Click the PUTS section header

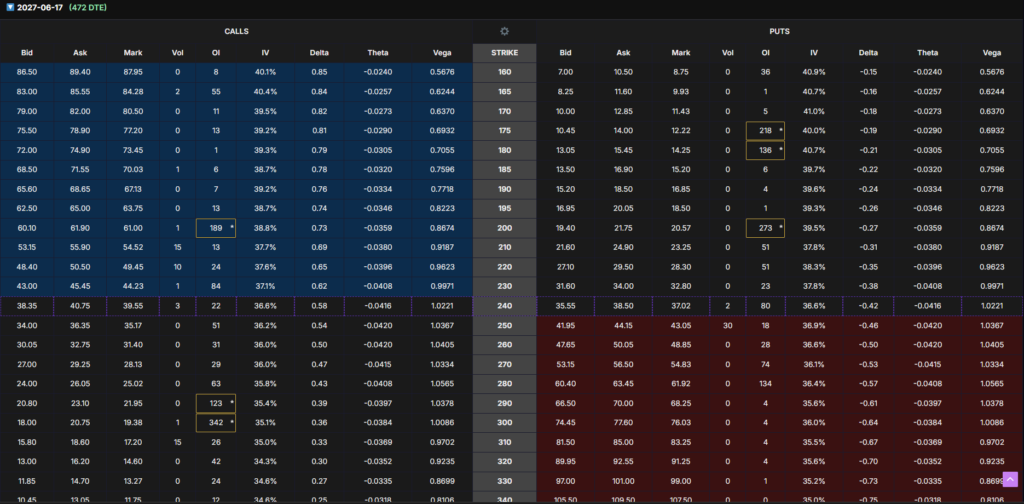[779, 32]
